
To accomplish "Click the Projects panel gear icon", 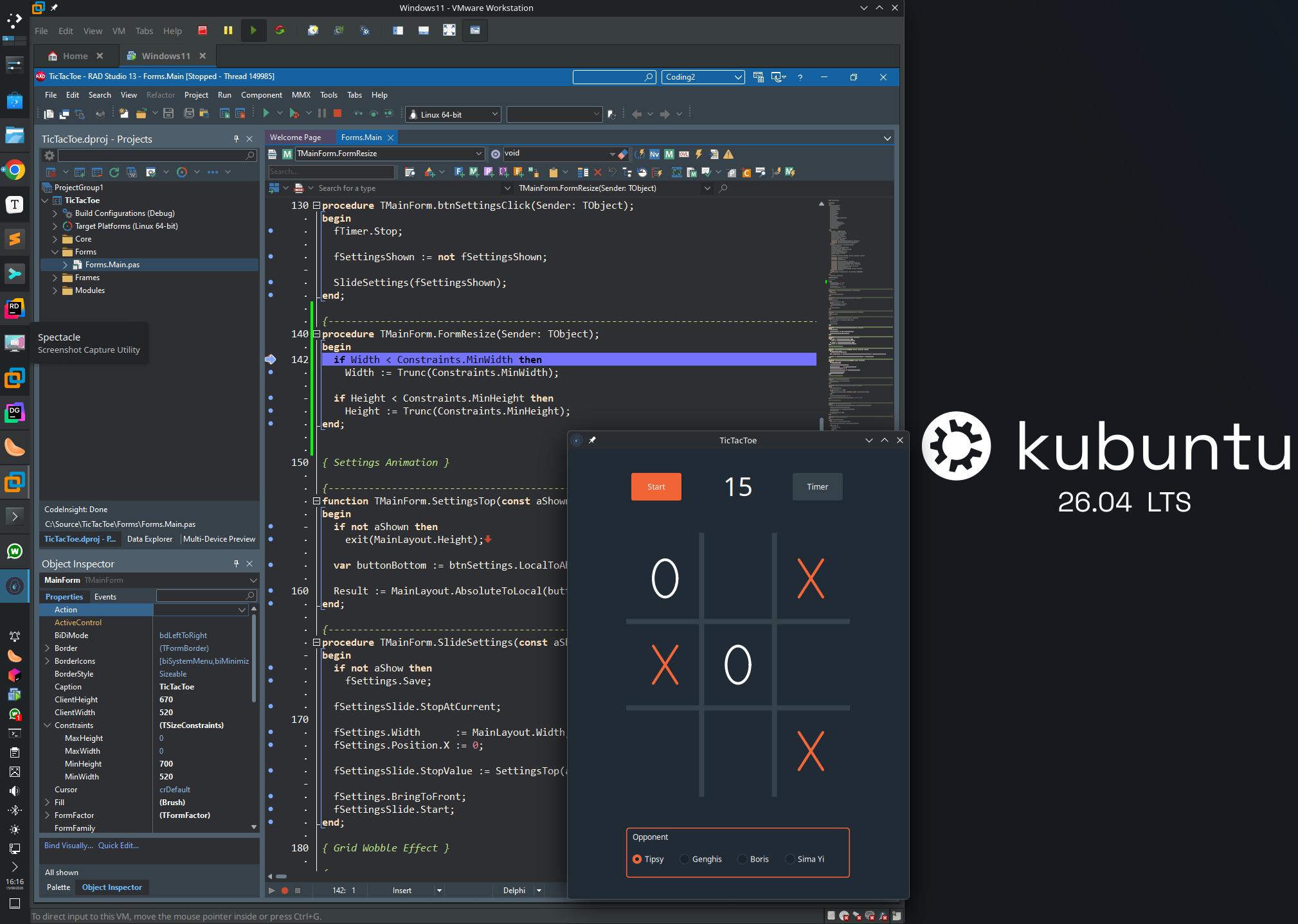I will tap(50, 155).
